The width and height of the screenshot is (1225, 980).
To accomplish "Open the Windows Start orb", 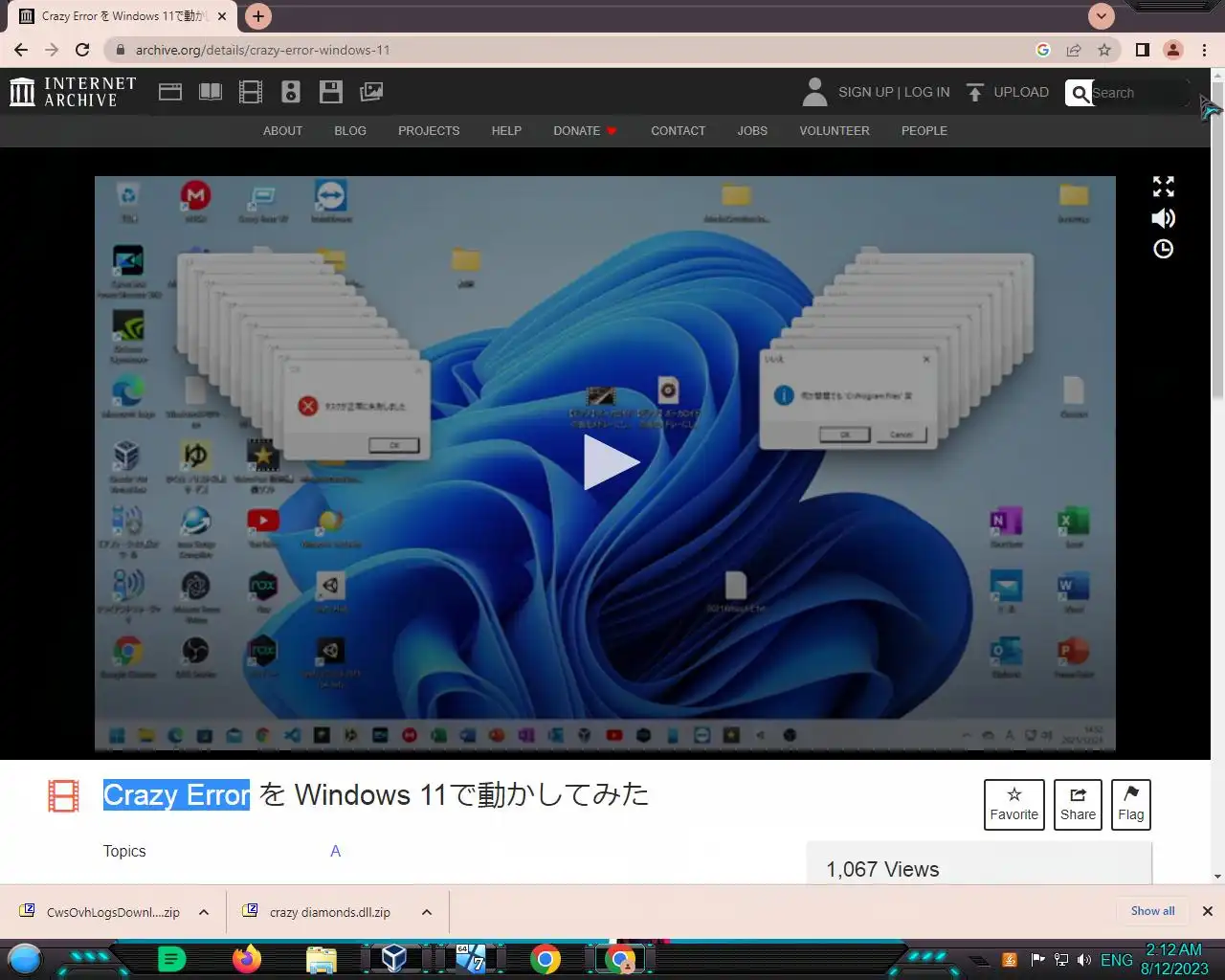I will tap(25, 959).
